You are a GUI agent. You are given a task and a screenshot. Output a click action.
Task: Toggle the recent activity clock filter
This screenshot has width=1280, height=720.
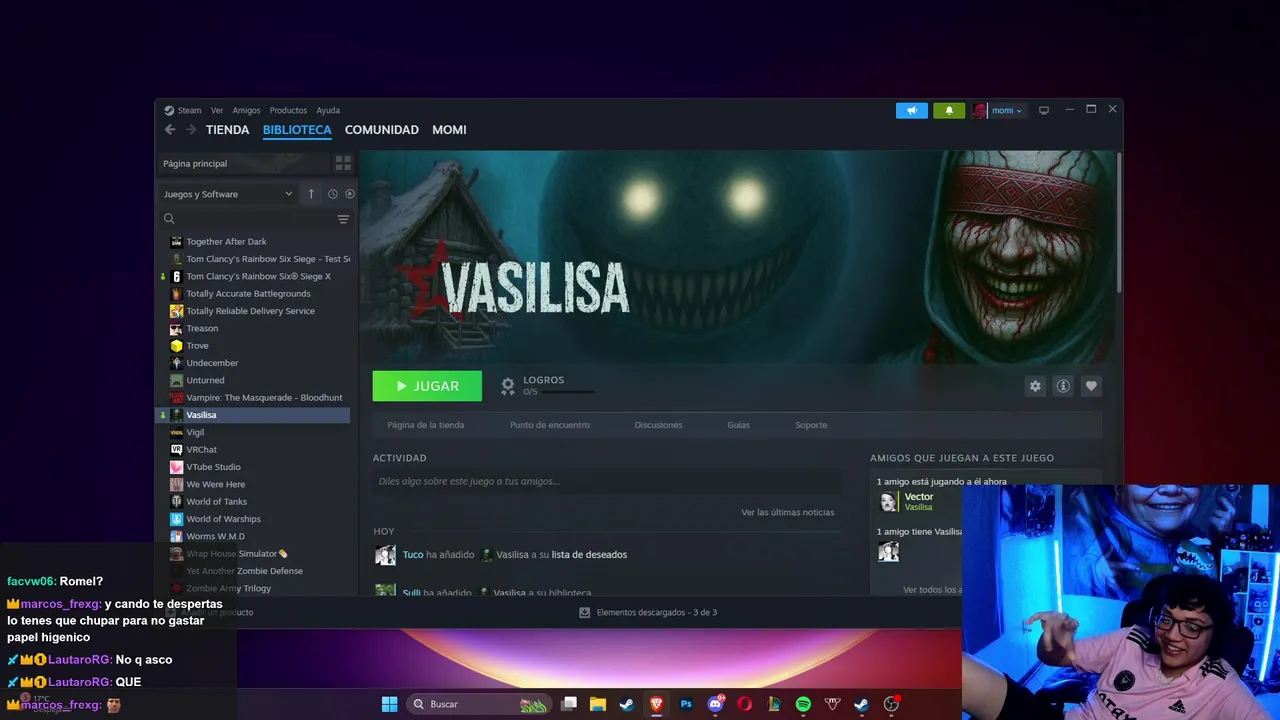(x=333, y=194)
